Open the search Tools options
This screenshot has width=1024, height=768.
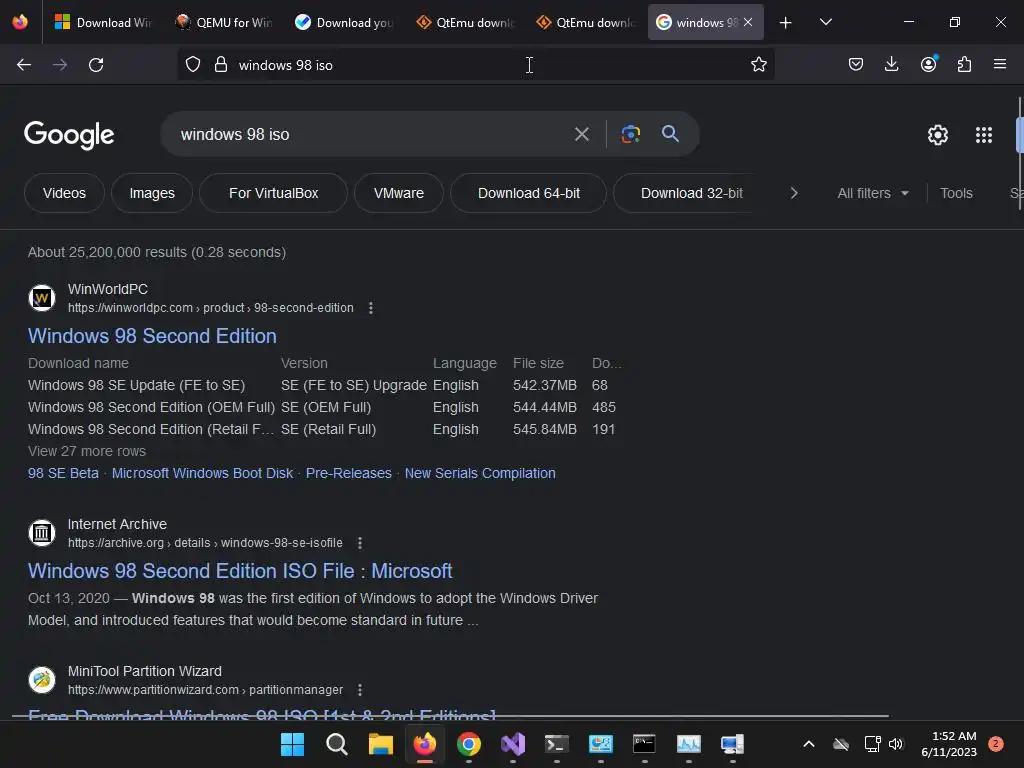(956, 193)
